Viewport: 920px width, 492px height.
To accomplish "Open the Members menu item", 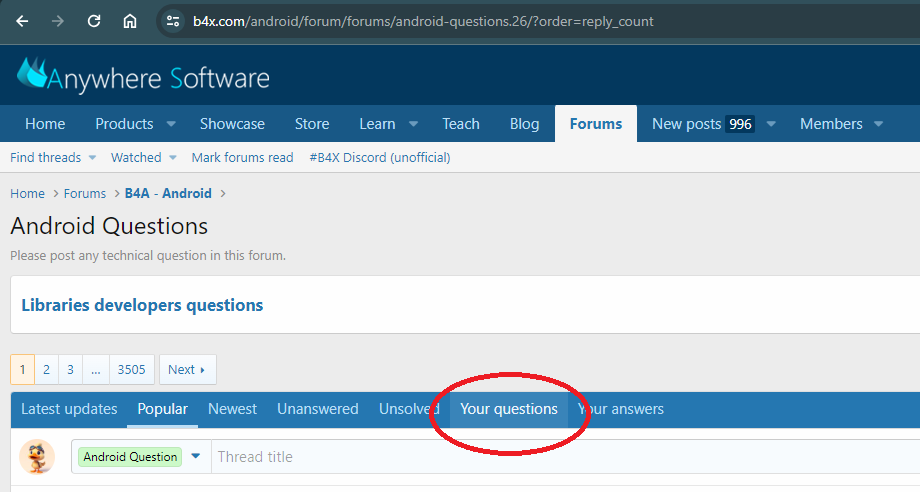I will pyautogui.click(x=831, y=124).
